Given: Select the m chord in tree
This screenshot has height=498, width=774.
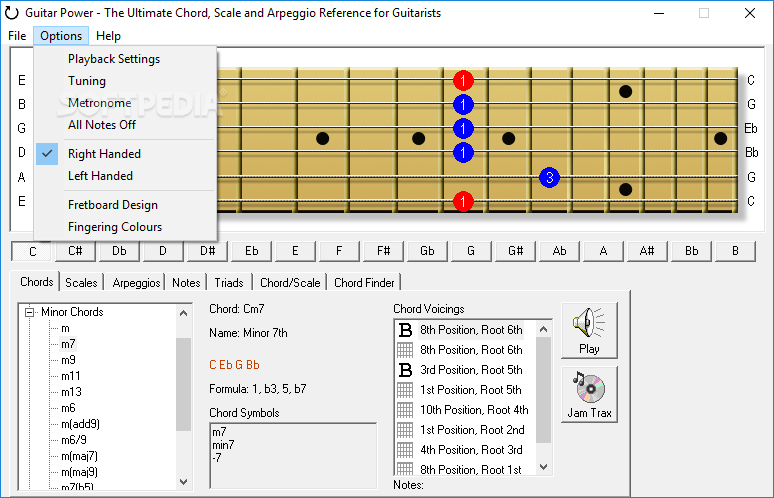Looking at the screenshot, I should [65, 328].
